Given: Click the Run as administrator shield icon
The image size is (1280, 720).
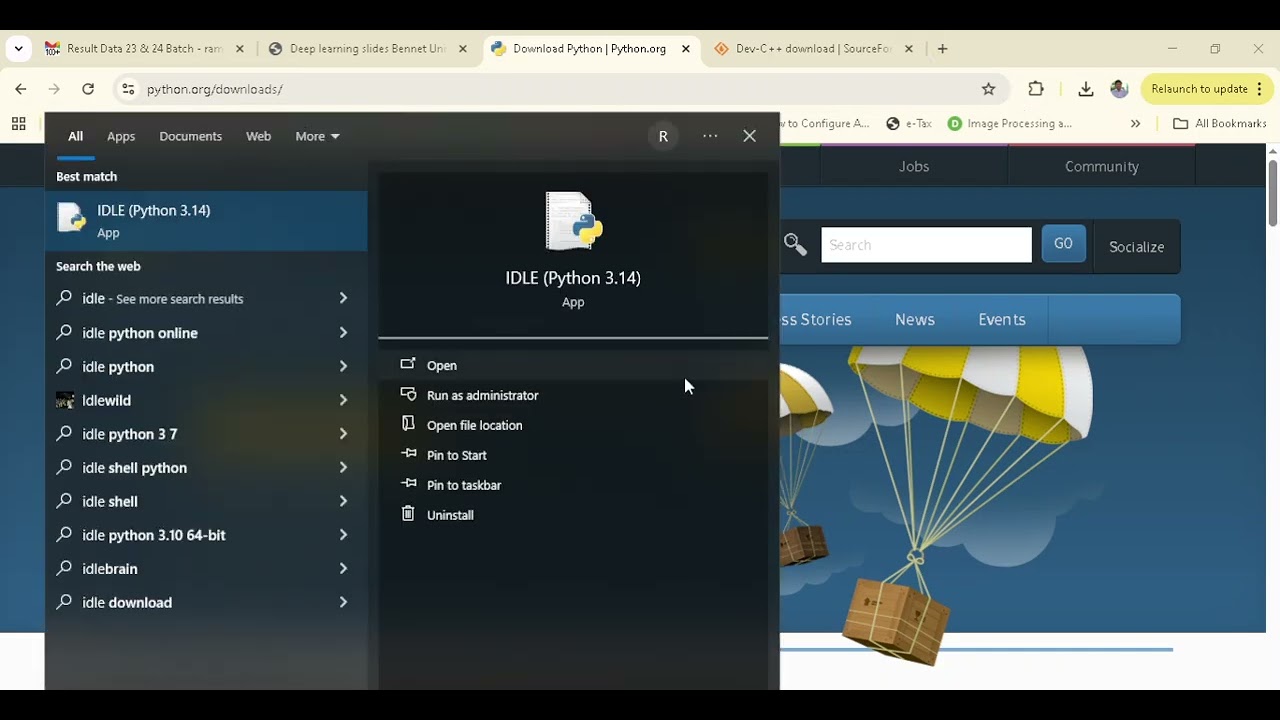Looking at the screenshot, I should click(408, 394).
